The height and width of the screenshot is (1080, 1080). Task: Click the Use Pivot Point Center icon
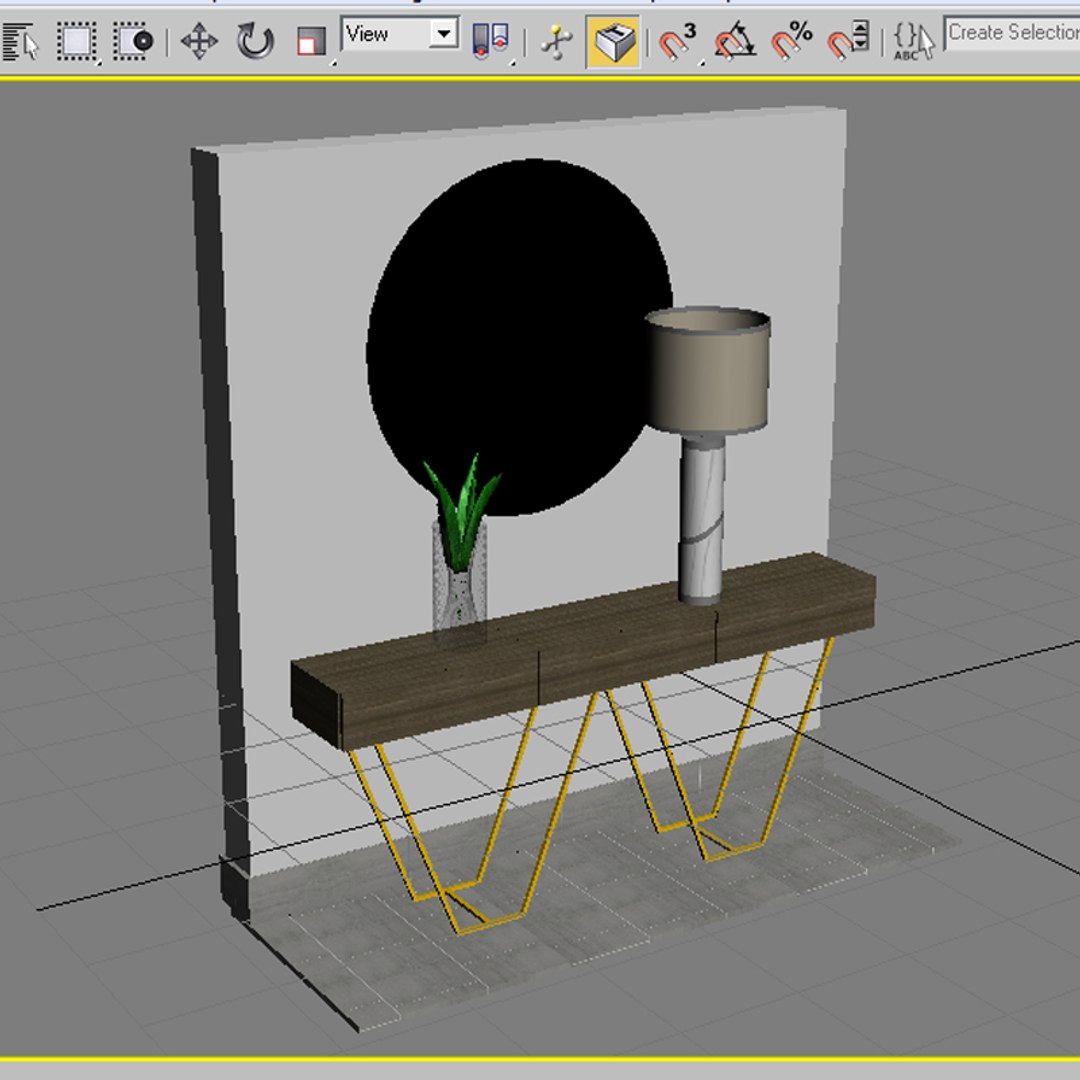click(x=490, y=41)
